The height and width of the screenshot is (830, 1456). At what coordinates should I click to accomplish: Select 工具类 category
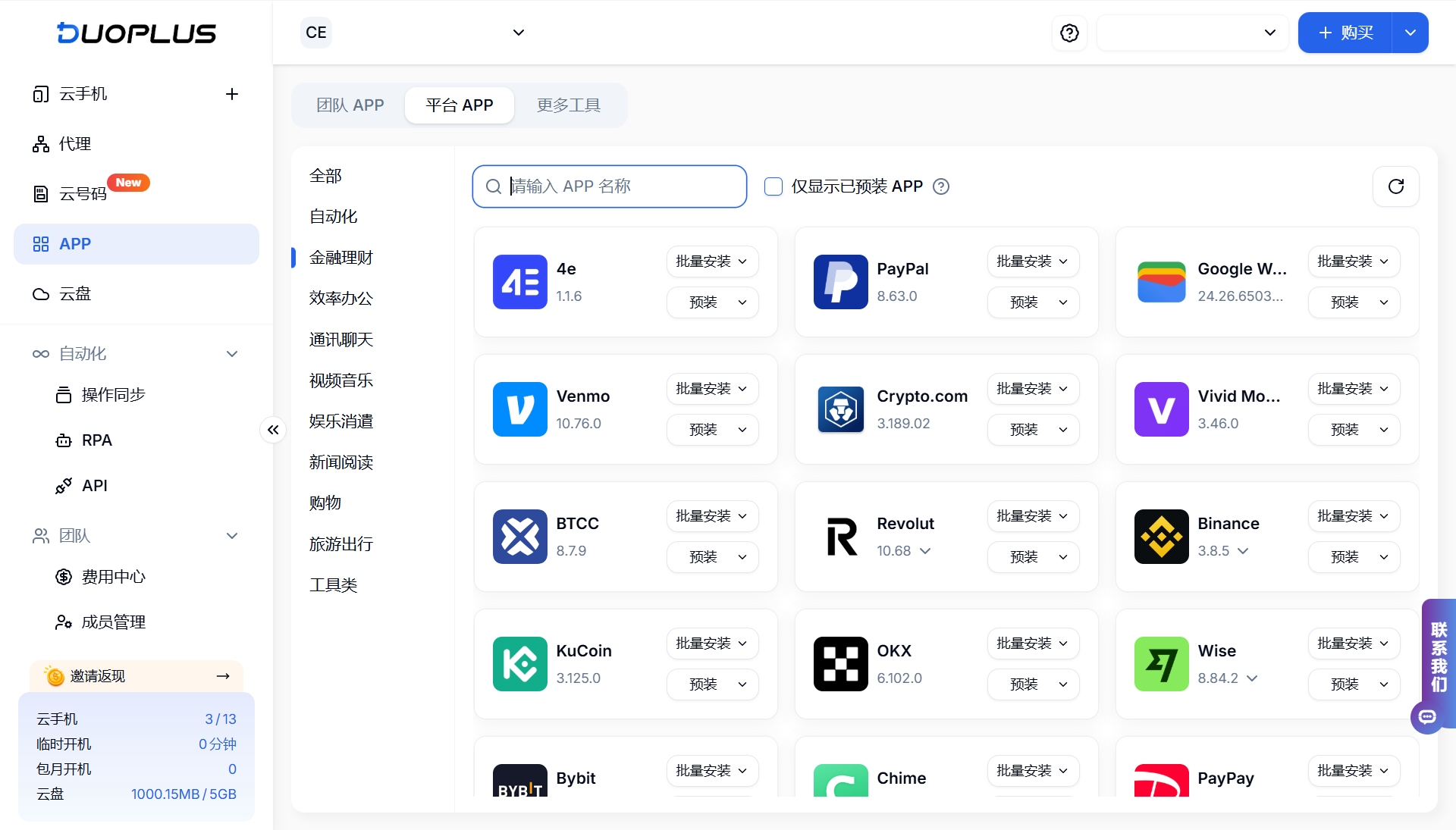(x=333, y=585)
